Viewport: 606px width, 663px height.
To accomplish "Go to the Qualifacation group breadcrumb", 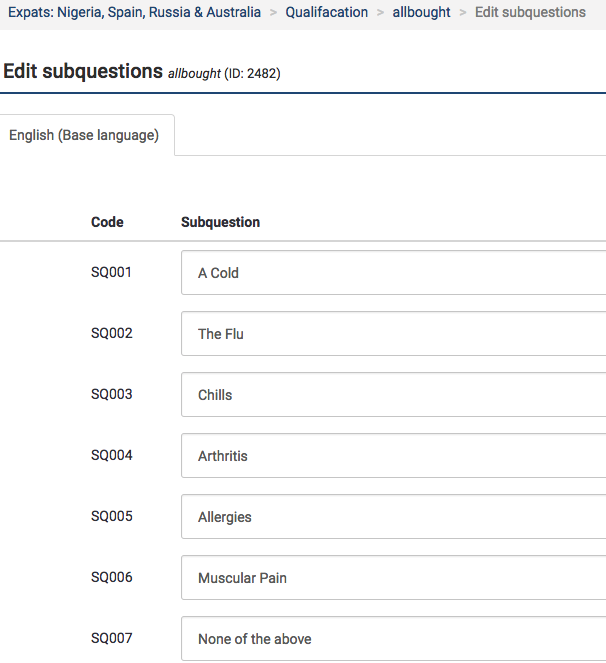I will (x=326, y=13).
